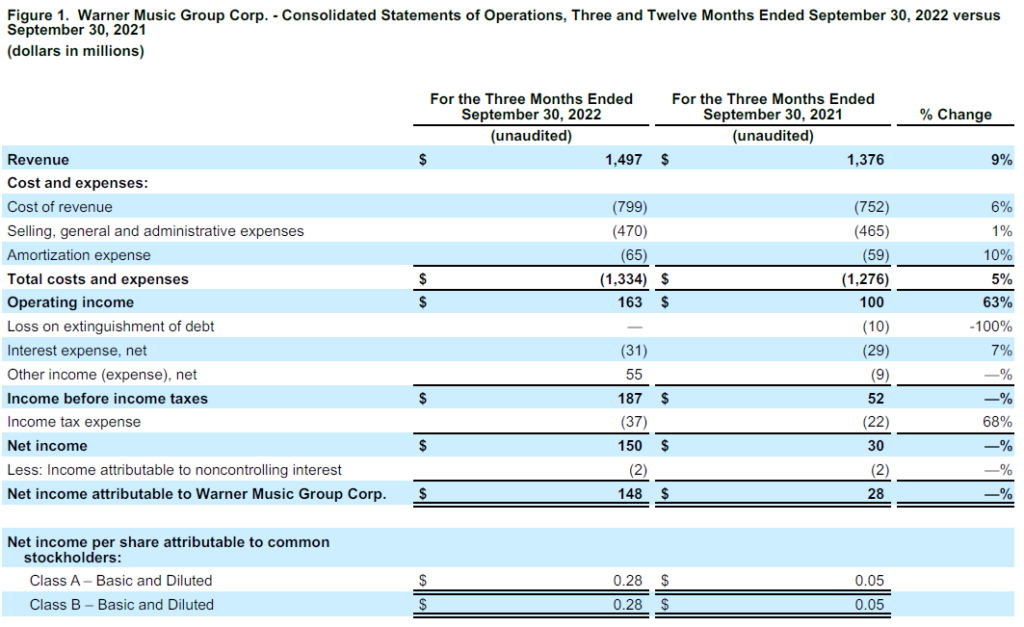1024x627 pixels.
Task: Select the (465) SG&A value
Action: (x=872, y=231)
